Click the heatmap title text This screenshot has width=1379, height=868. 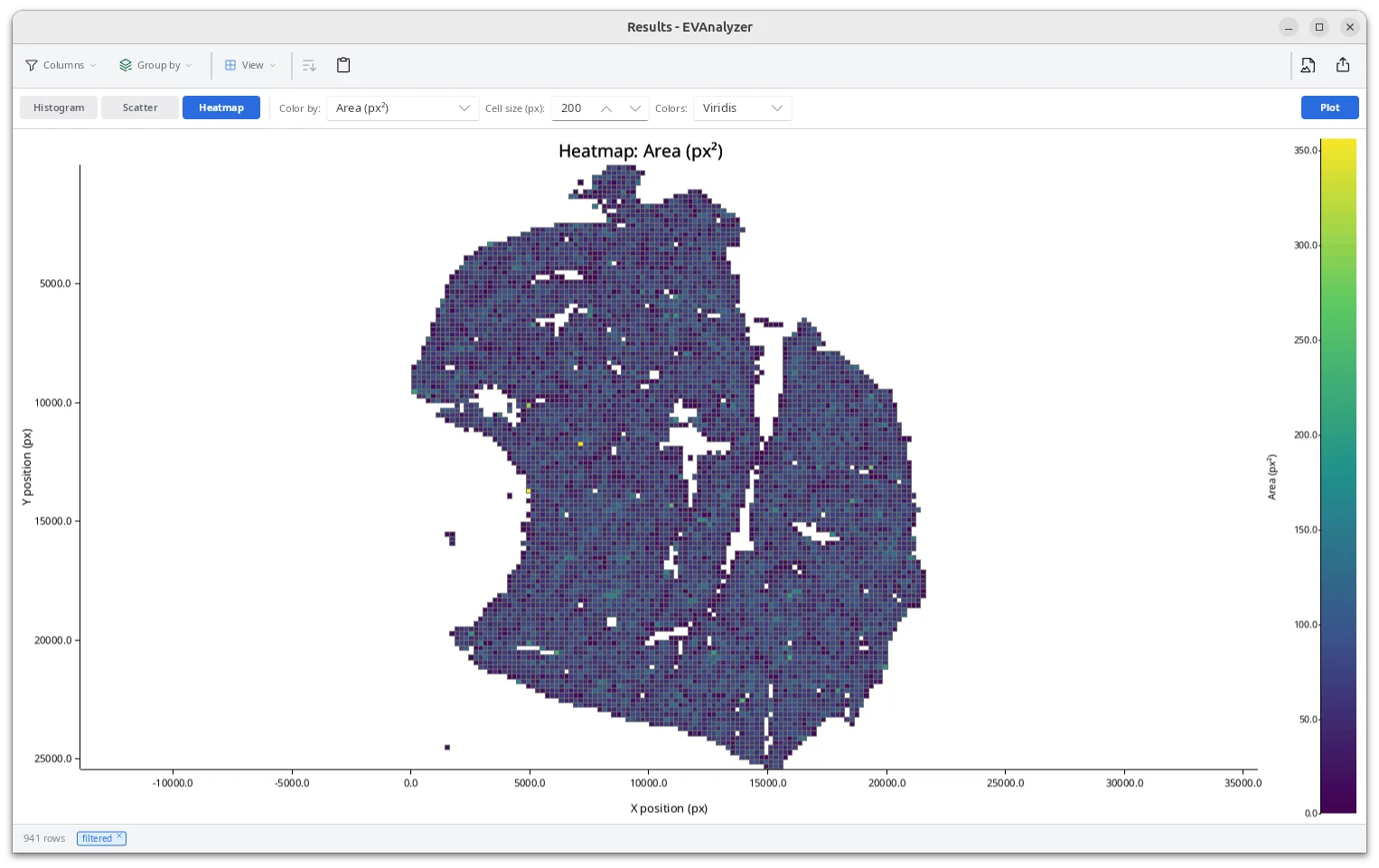click(641, 151)
